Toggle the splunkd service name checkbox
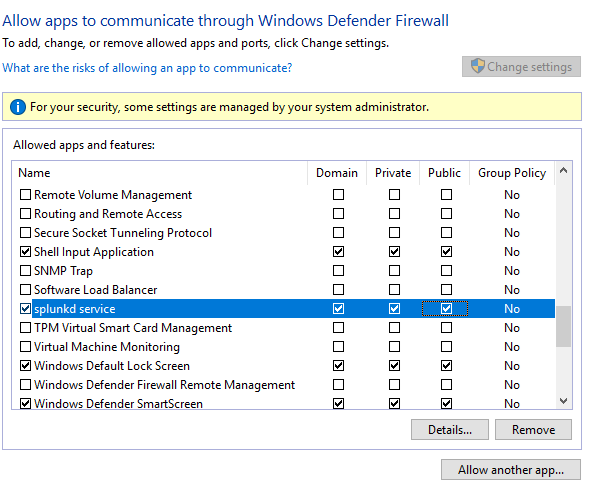The height and width of the screenshot is (498, 601). click(x=25, y=309)
